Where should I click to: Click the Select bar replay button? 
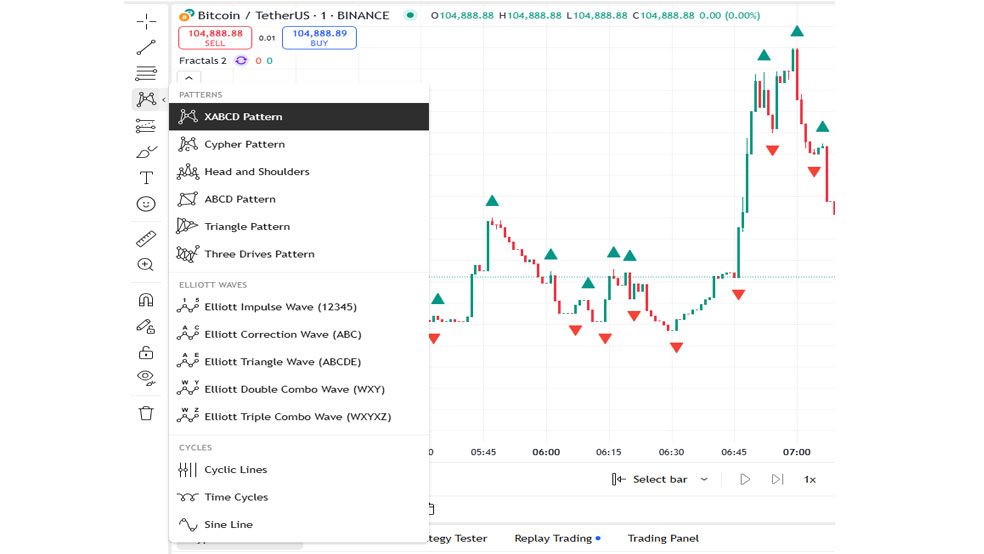pyautogui.click(x=650, y=479)
